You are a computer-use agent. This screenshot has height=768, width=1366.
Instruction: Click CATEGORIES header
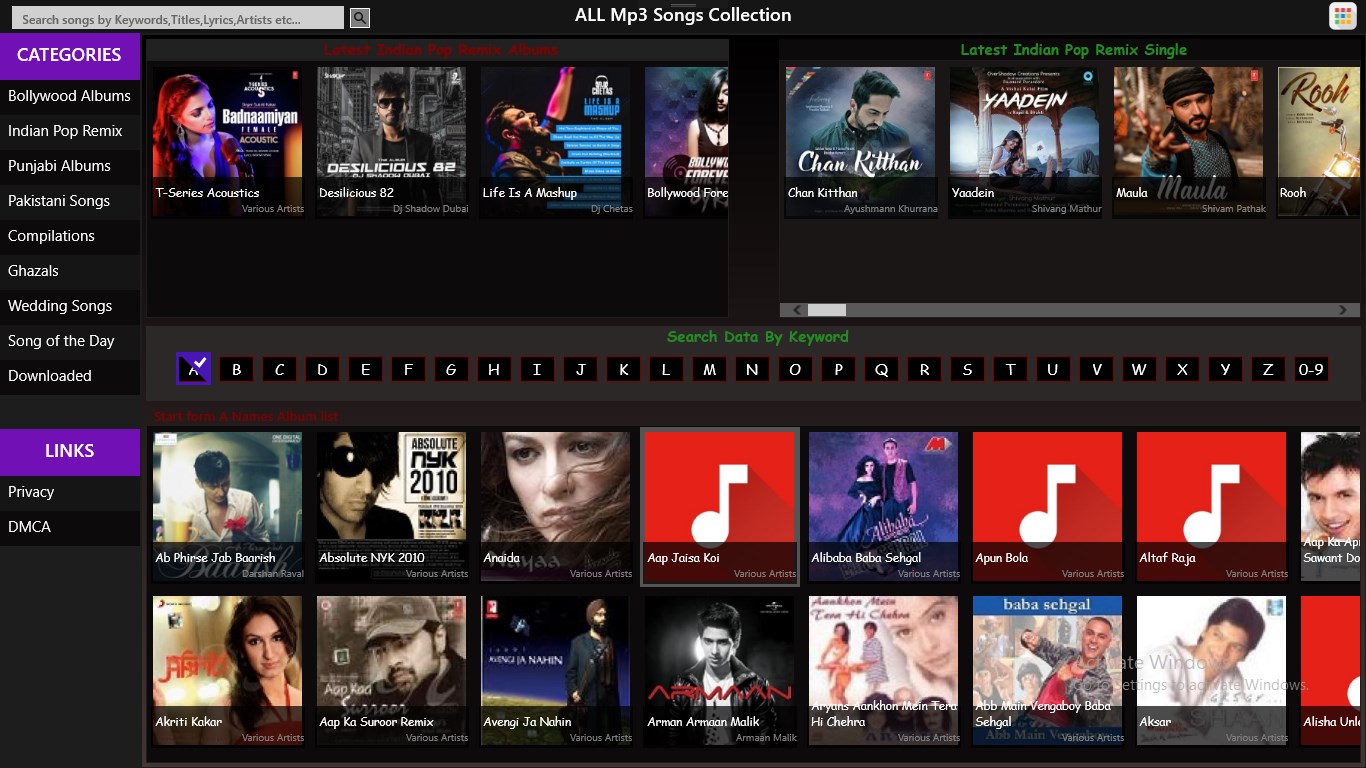(x=70, y=56)
